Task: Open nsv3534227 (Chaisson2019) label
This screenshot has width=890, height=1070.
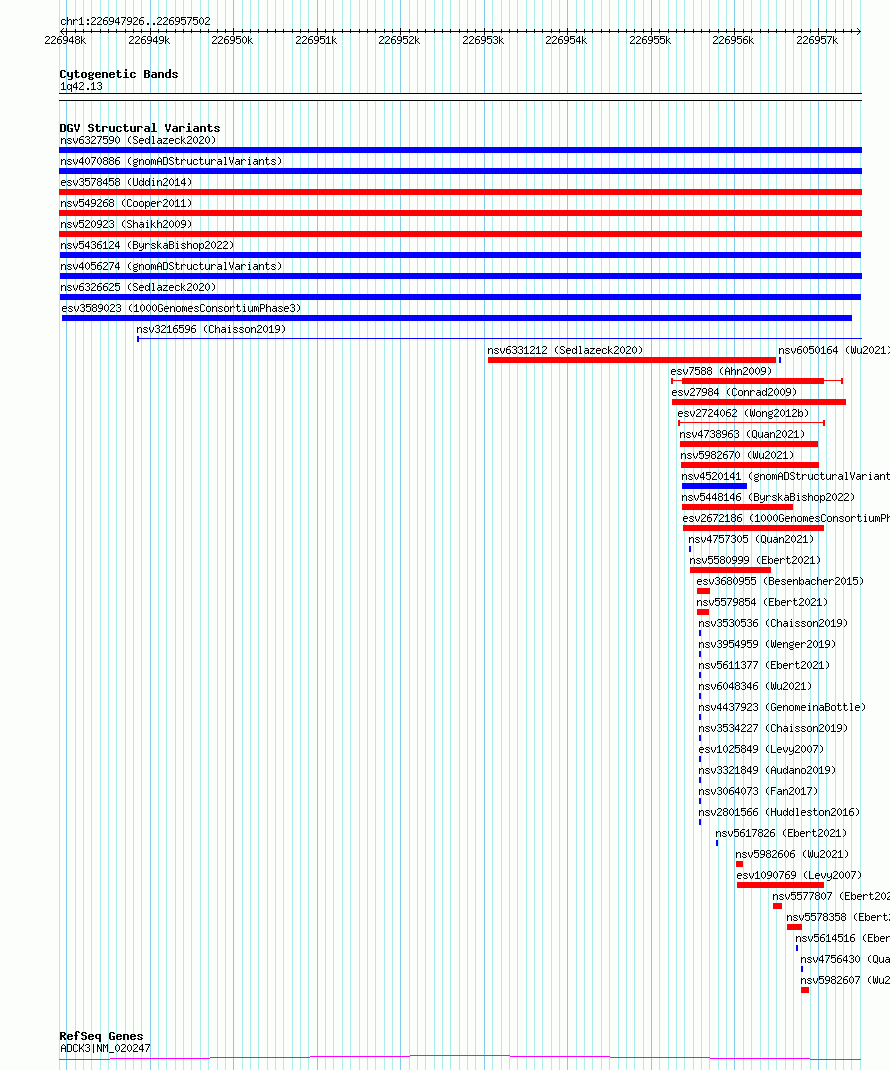Action: click(x=773, y=729)
